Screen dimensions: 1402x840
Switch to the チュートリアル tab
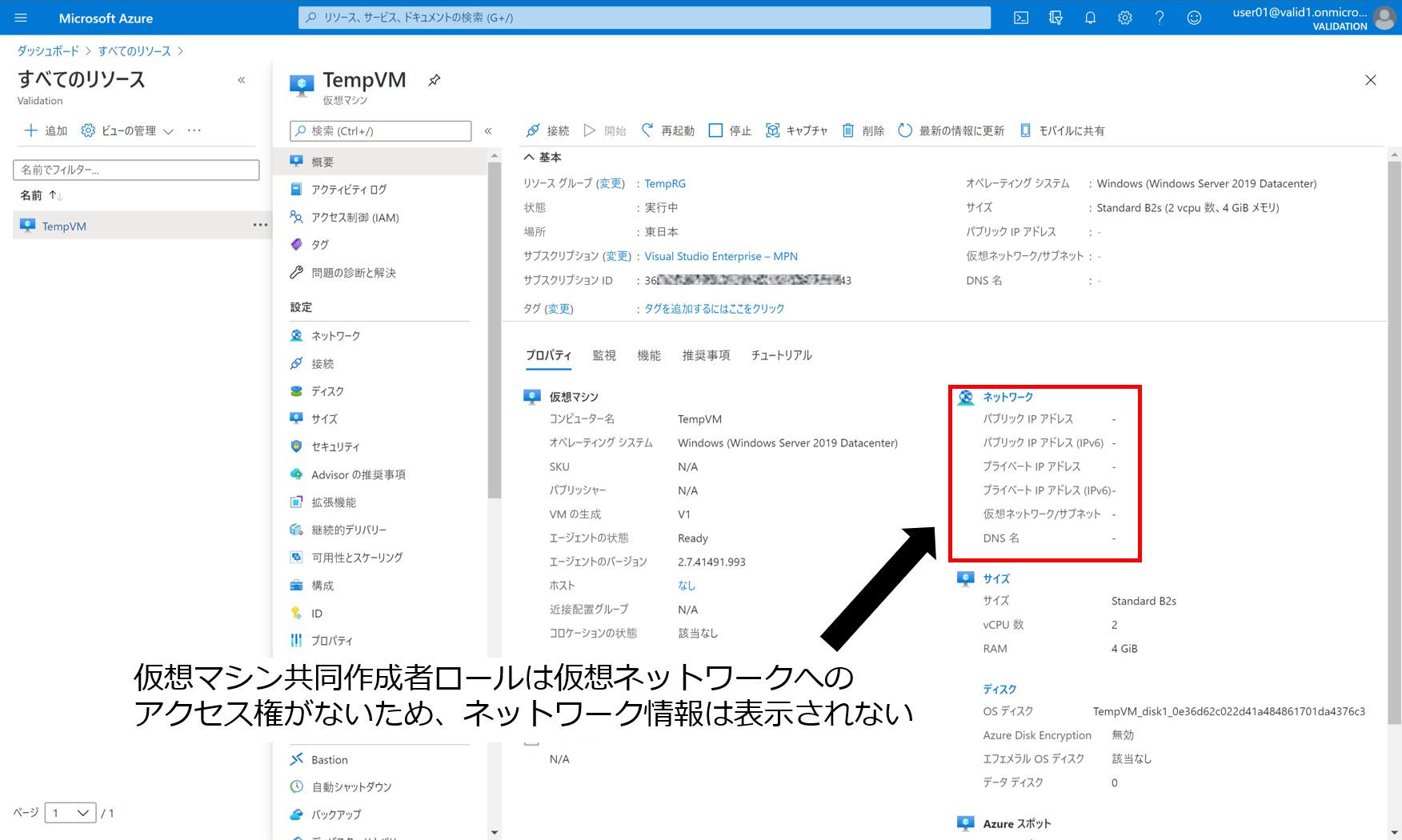781,355
